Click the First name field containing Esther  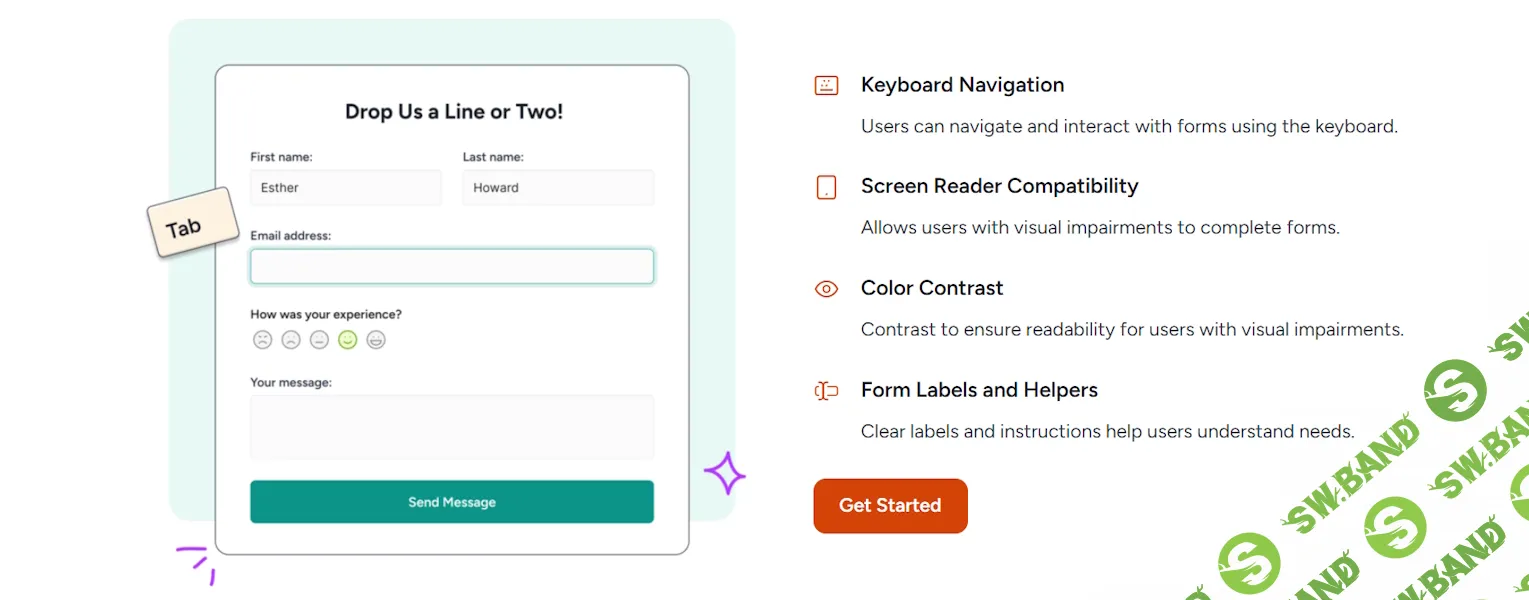(345, 188)
